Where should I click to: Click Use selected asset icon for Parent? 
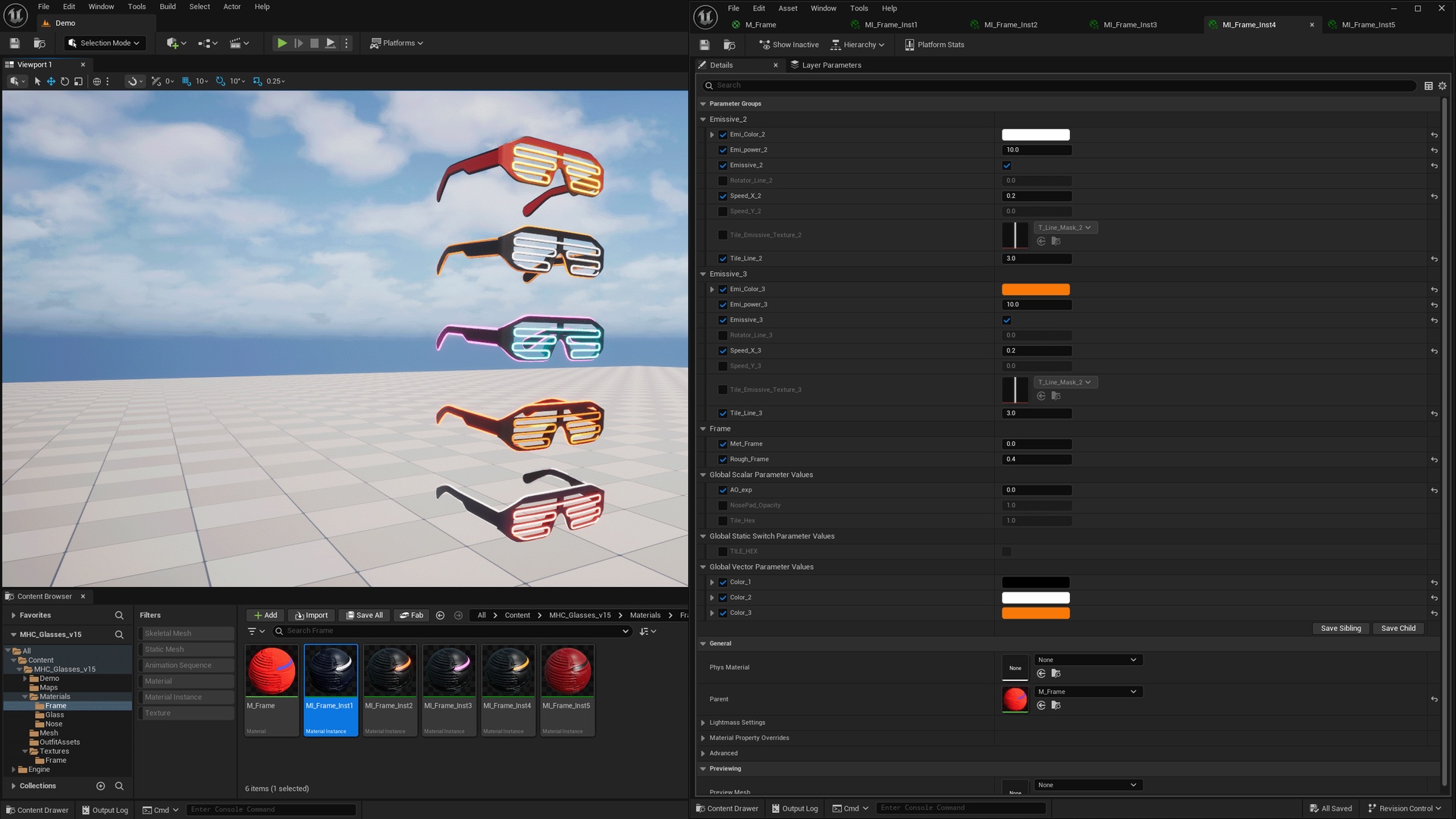[1041, 705]
